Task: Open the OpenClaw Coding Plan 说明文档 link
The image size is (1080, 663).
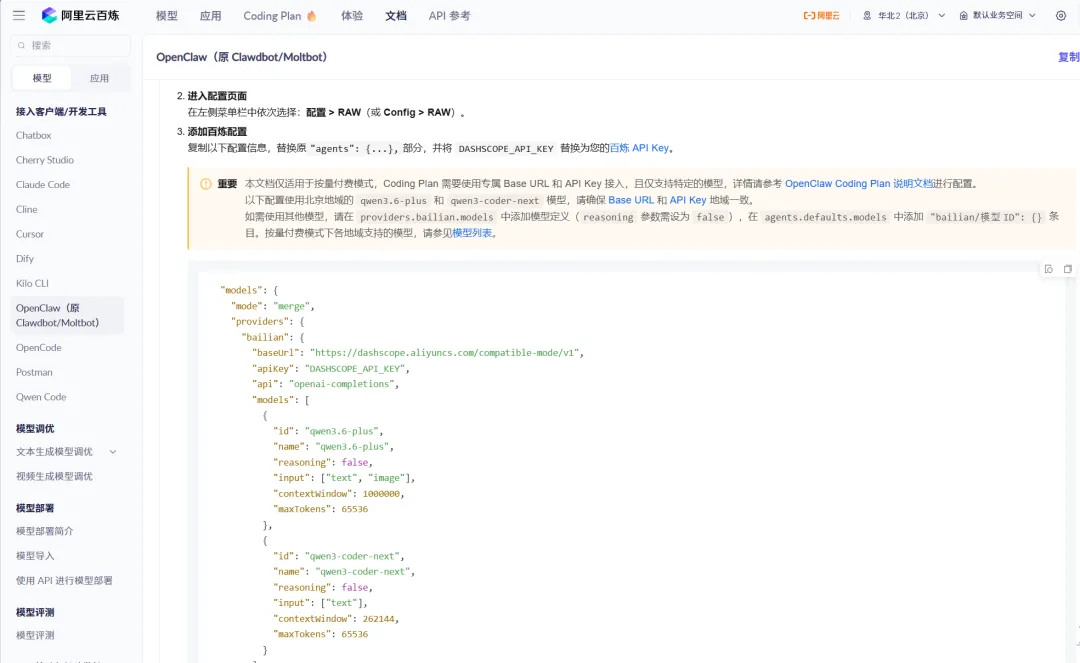Action: [x=858, y=184]
